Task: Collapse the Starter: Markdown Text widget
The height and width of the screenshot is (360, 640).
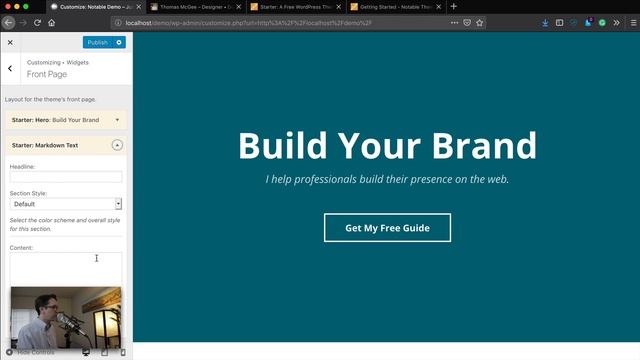Action: pyautogui.click(x=117, y=145)
